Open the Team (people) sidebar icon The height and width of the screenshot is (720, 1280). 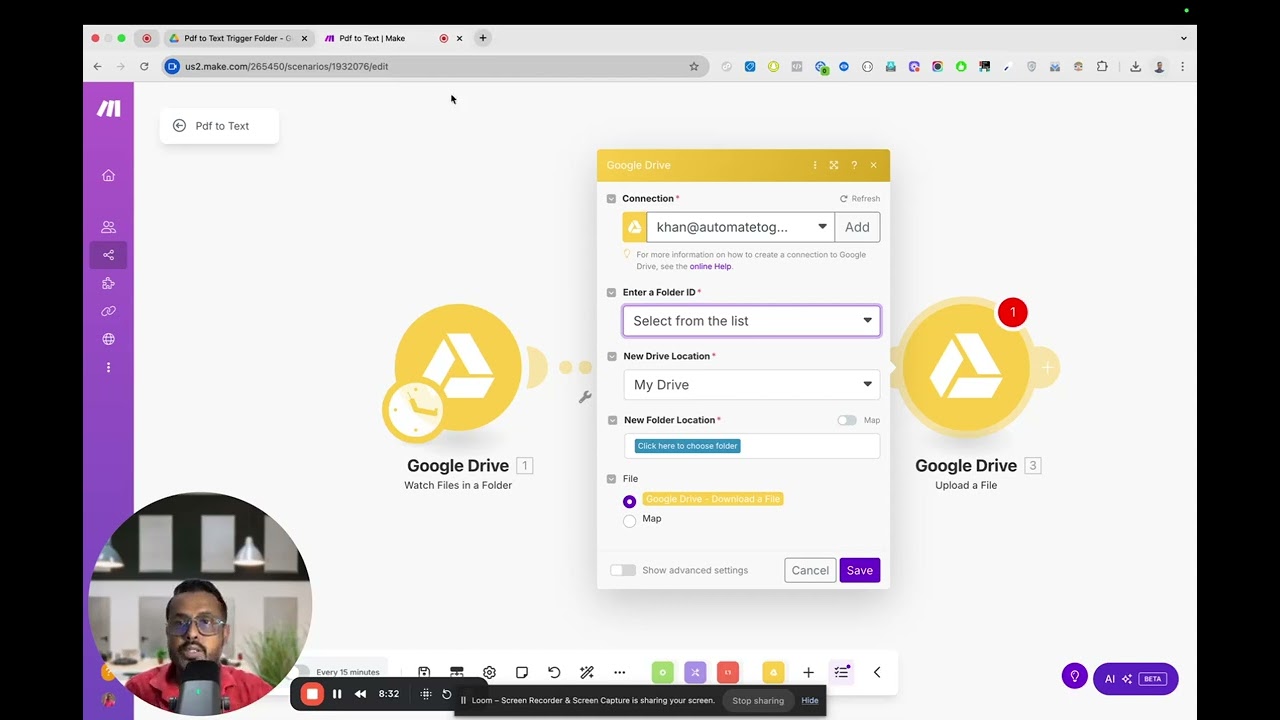108,227
